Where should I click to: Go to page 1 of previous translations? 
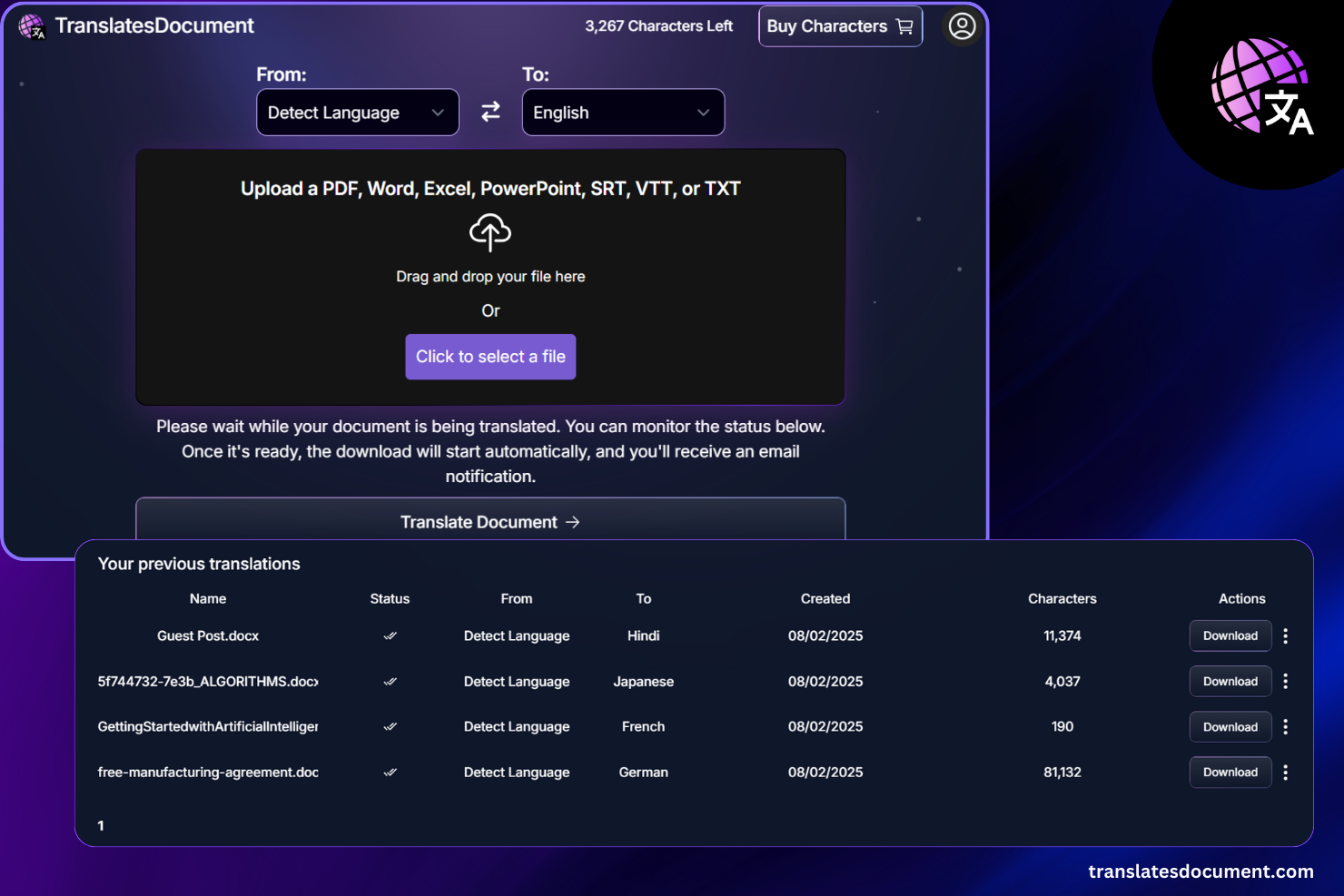pos(101,826)
